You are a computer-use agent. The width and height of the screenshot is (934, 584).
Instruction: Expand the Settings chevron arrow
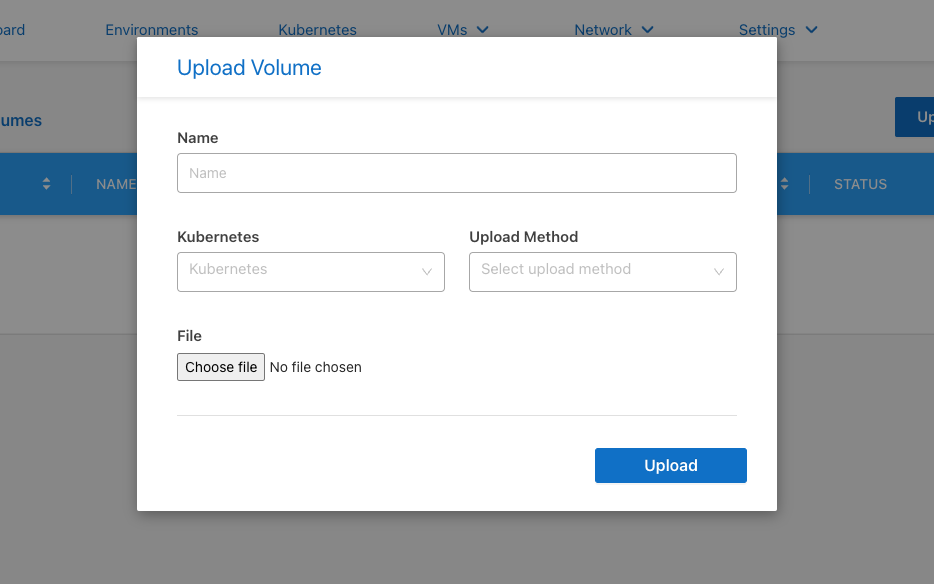pyautogui.click(x=811, y=30)
